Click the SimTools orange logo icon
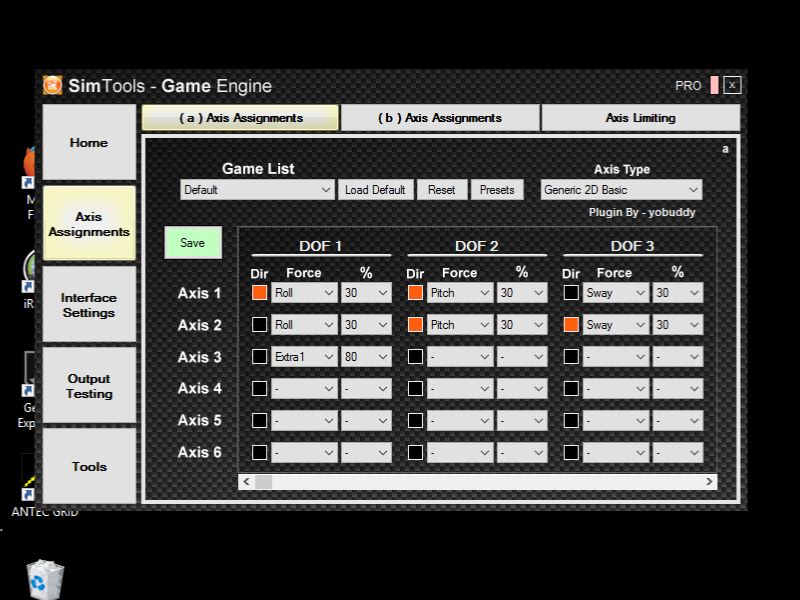 (x=52, y=85)
